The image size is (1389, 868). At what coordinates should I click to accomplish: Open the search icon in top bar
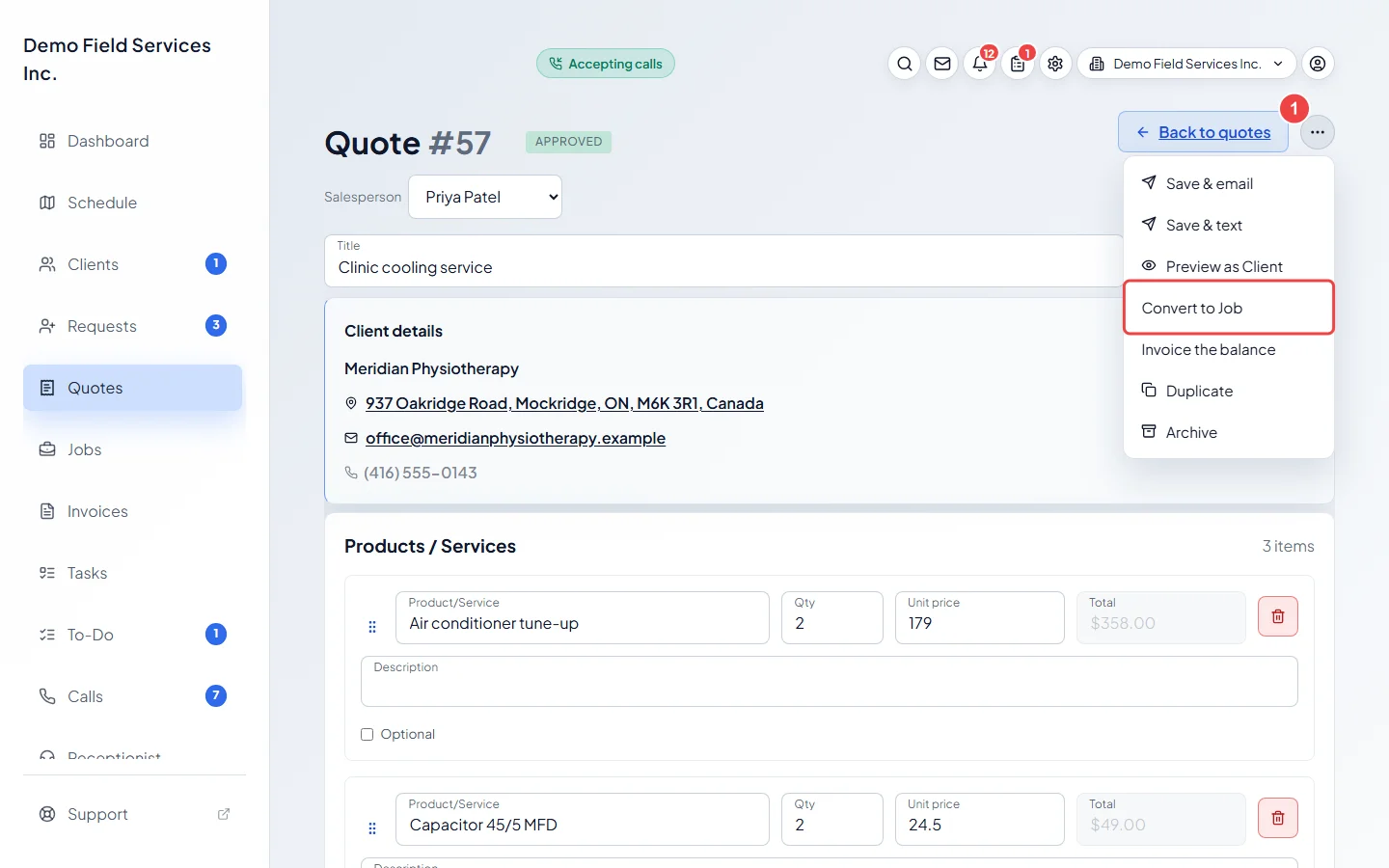pyautogui.click(x=904, y=64)
